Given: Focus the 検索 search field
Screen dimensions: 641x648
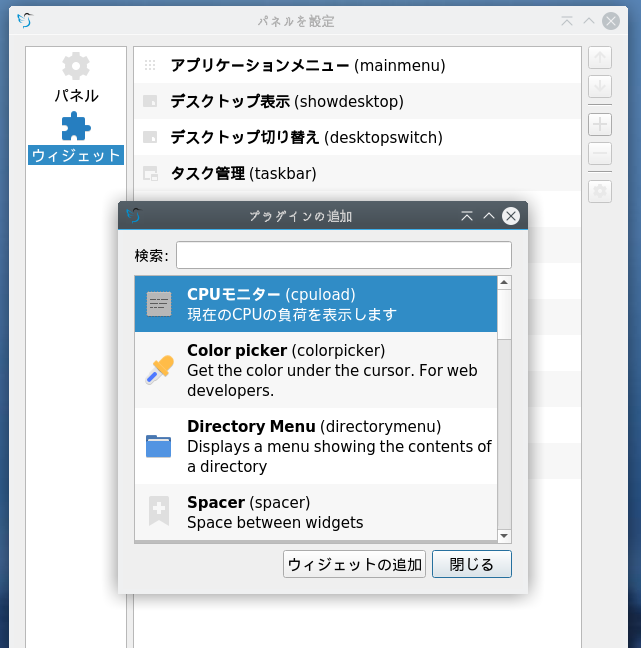Looking at the screenshot, I should [344, 255].
